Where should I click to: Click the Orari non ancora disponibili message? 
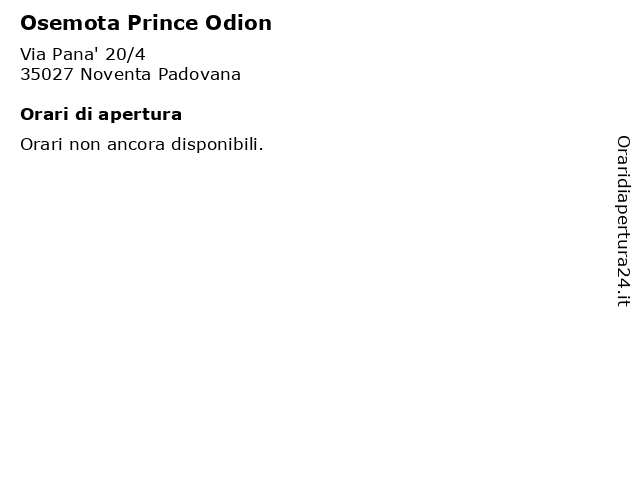(142, 144)
